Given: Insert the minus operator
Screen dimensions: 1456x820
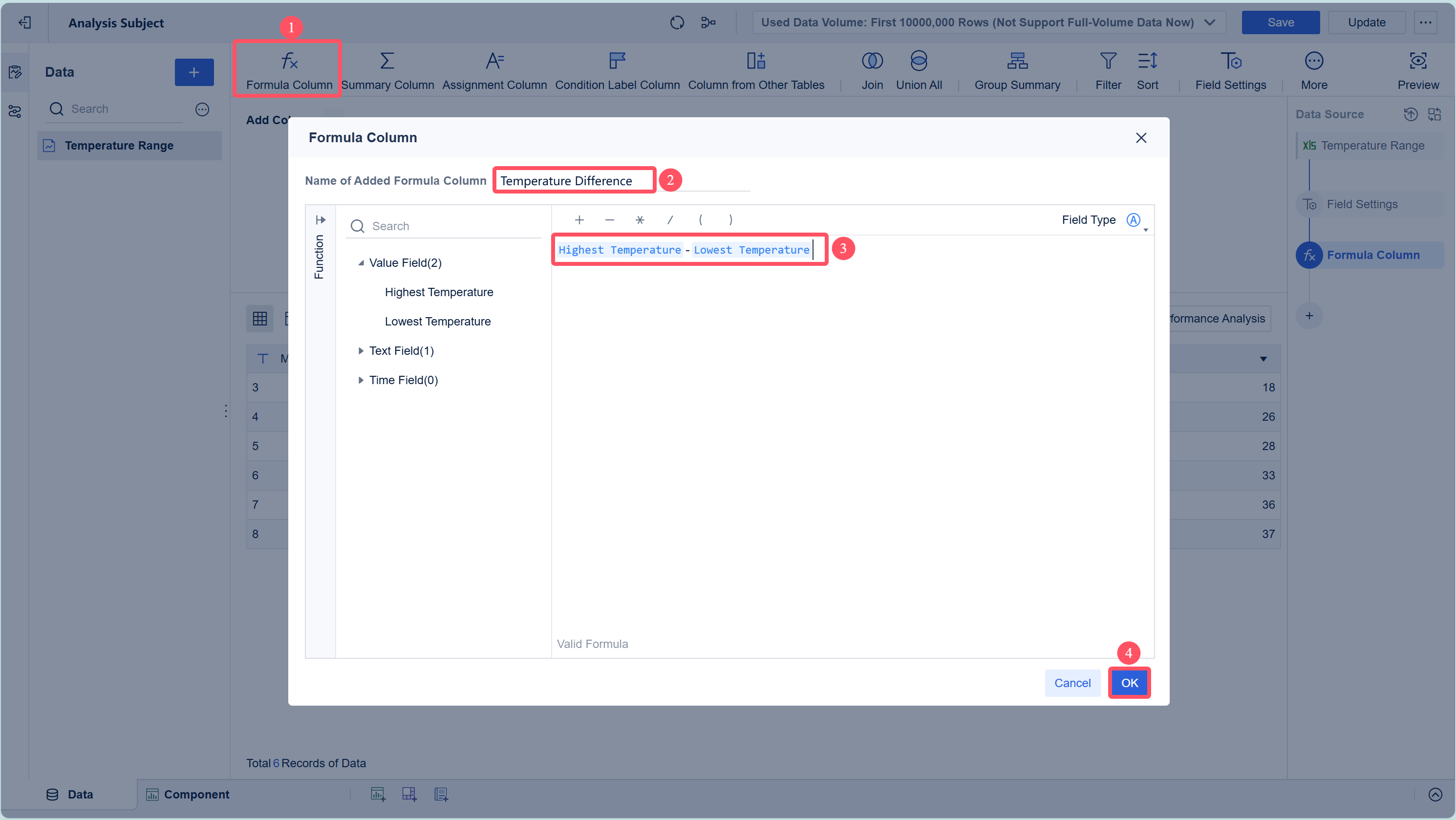Looking at the screenshot, I should (609, 220).
